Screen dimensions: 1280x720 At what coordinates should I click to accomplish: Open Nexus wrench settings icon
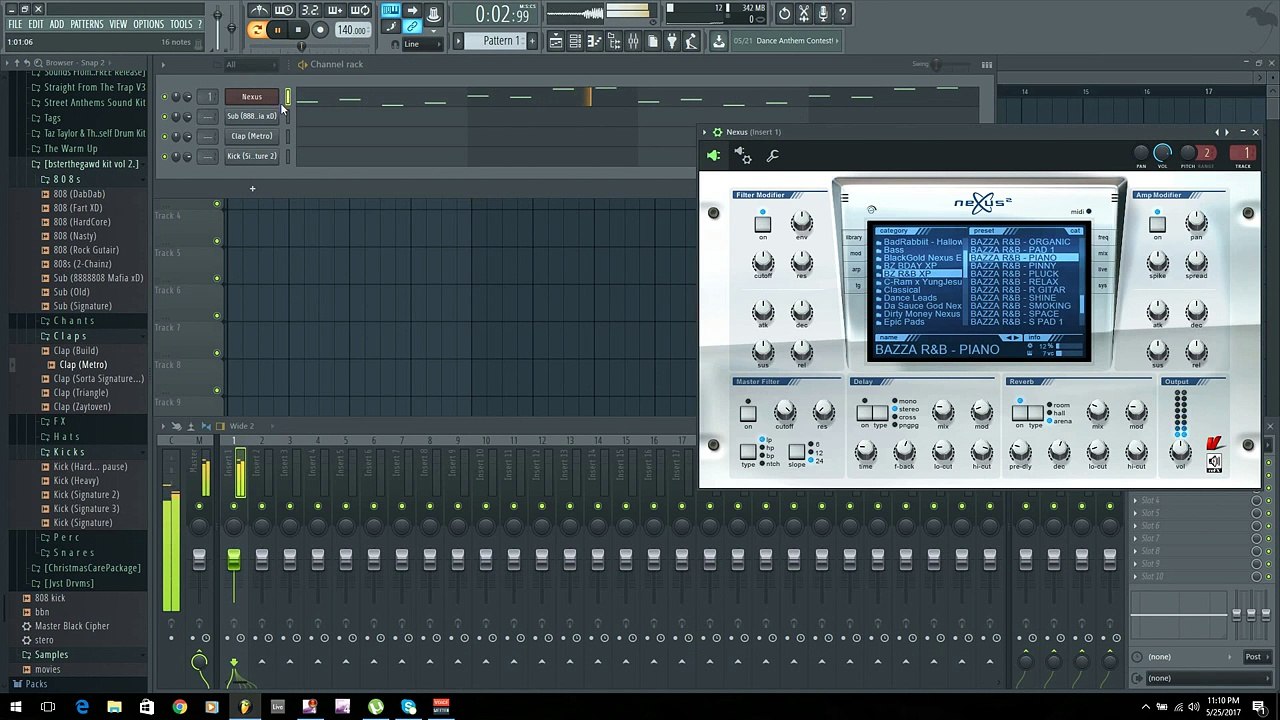coord(772,155)
